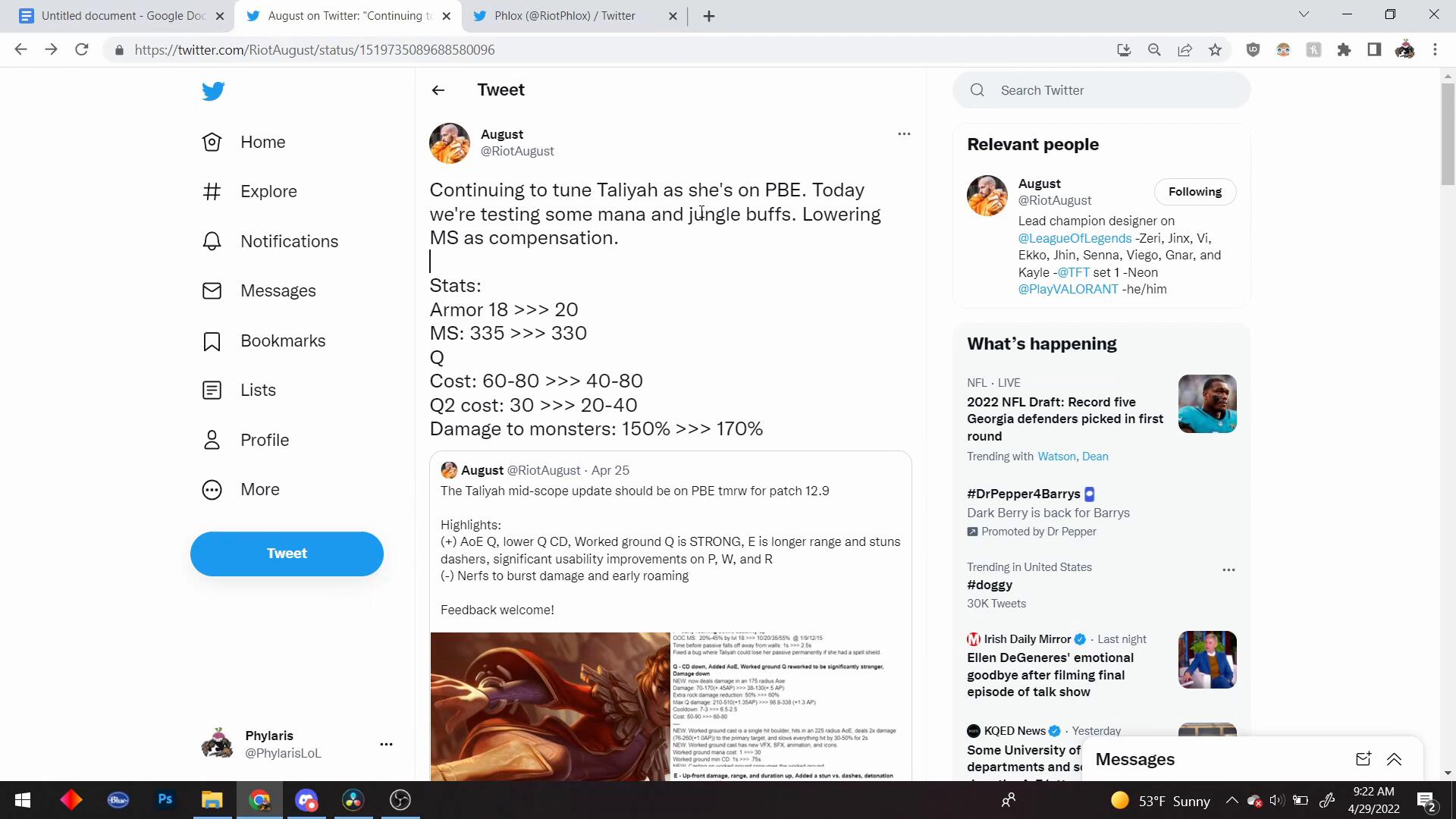Bookmark this page with the star icon
This screenshot has height=819, width=1456.
pyautogui.click(x=1216, y=50)
